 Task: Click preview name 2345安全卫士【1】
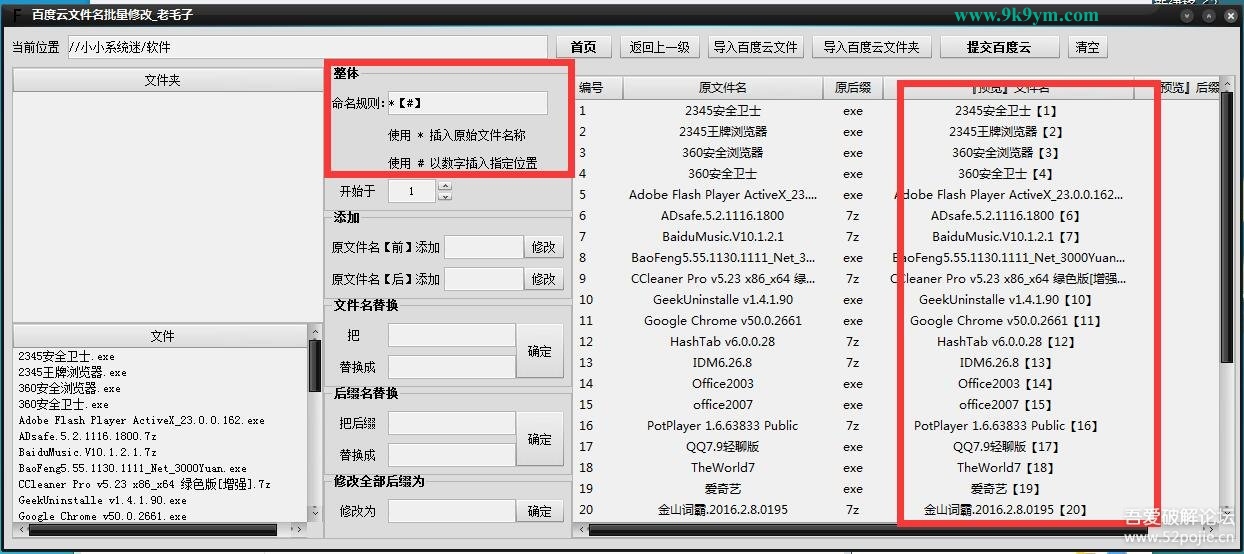tap(1005, 110)
